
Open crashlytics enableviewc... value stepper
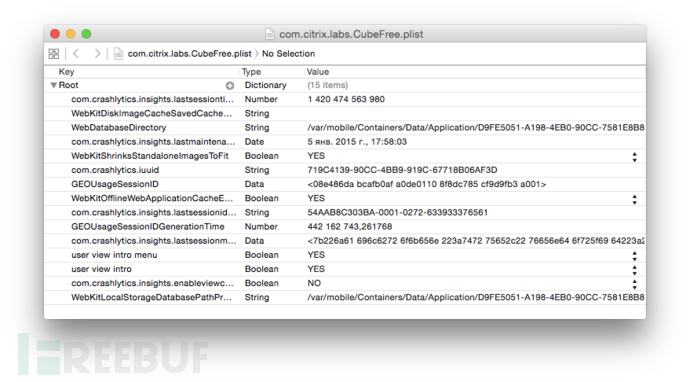coord(635,284)
